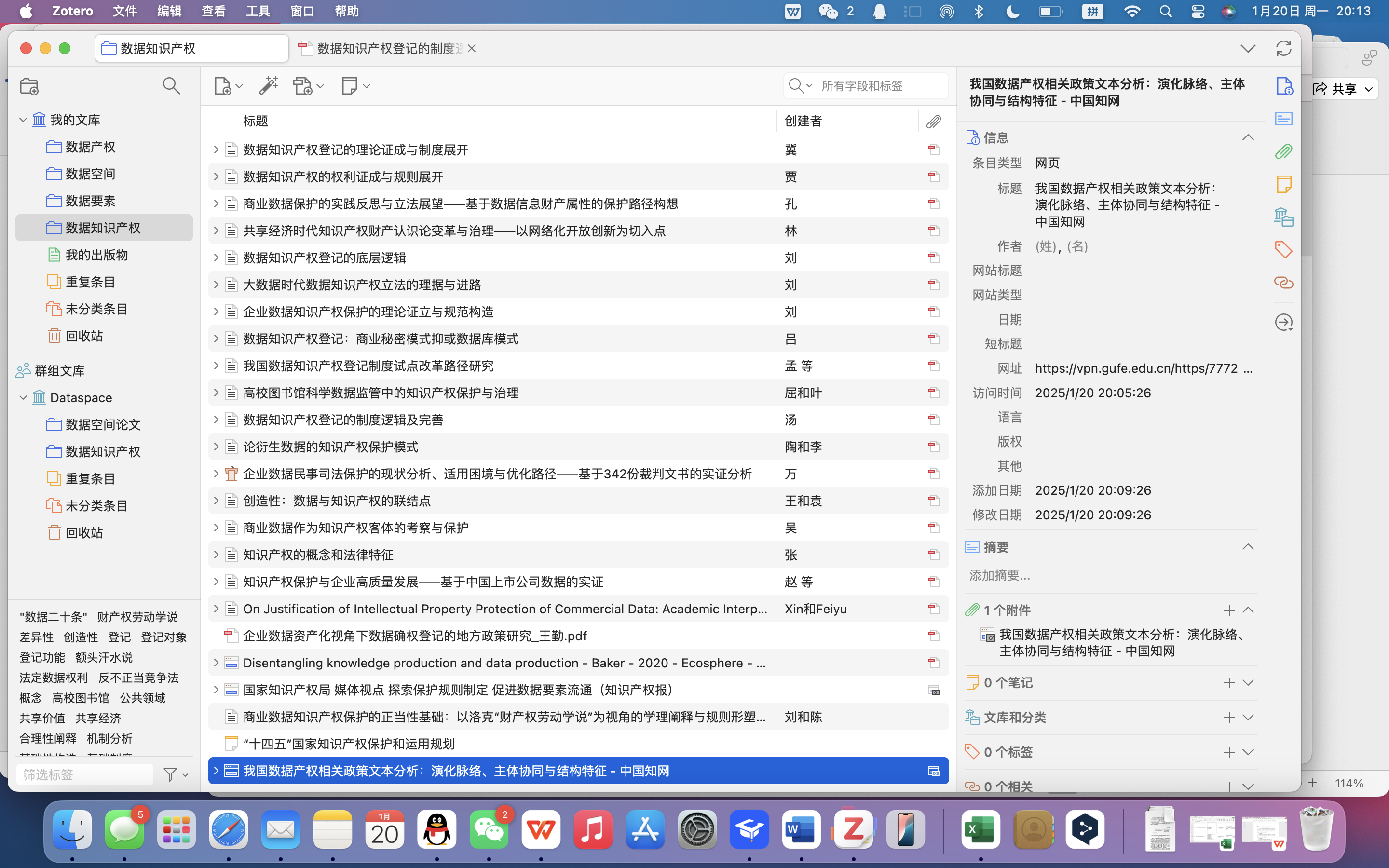
Task: Click the 所有字段和标签 search field
Action: [878, 86]
